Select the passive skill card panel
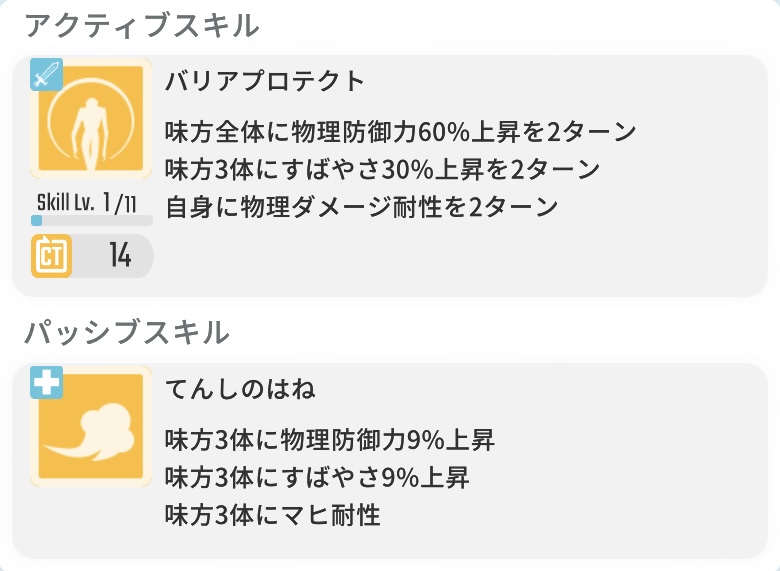This screenshot has height=571, width=780. (x=390, y=461)
